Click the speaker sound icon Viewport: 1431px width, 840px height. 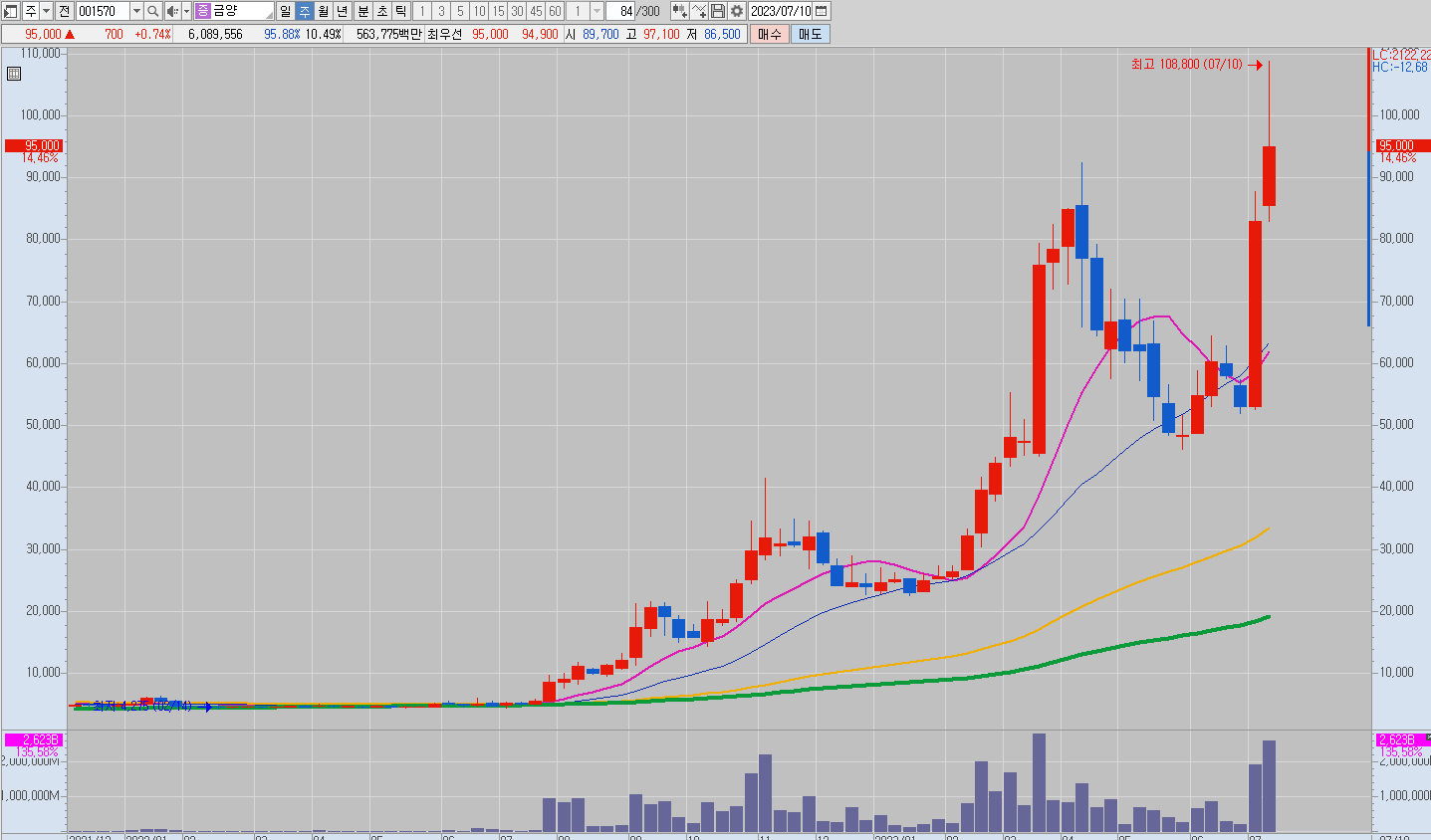pyautogui.click(x=172, y=11)
